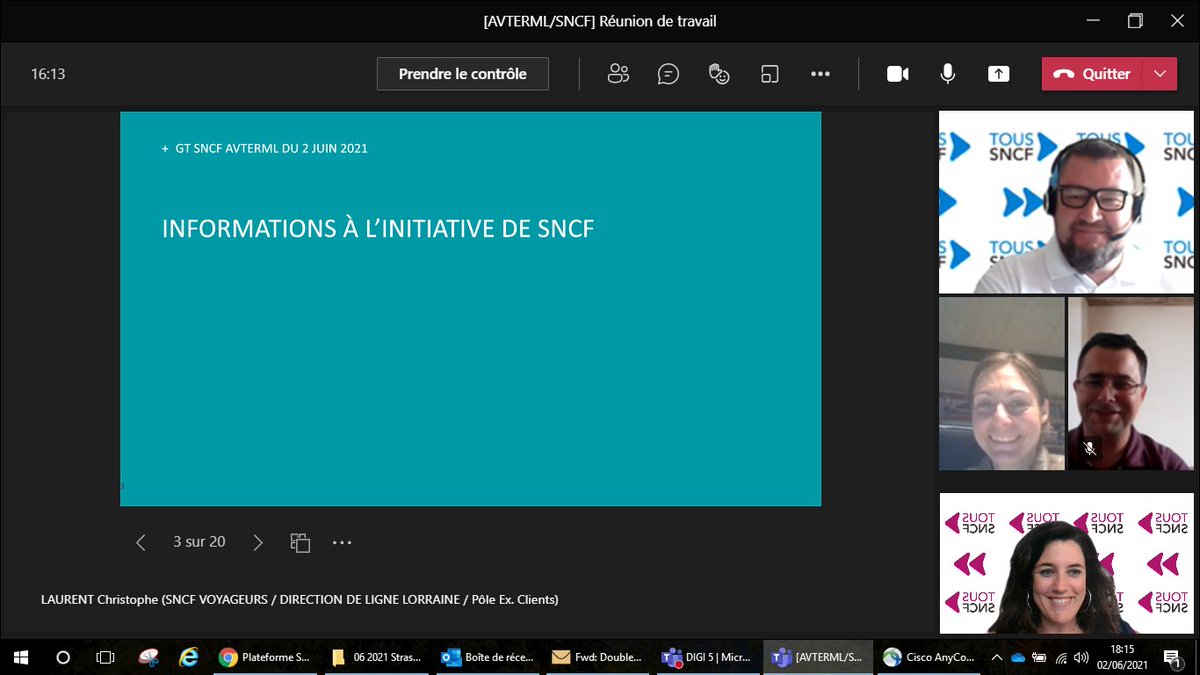Open more actions in the meeting toolbar
Screen dimensions: 1200x675
tap(820, 73)
